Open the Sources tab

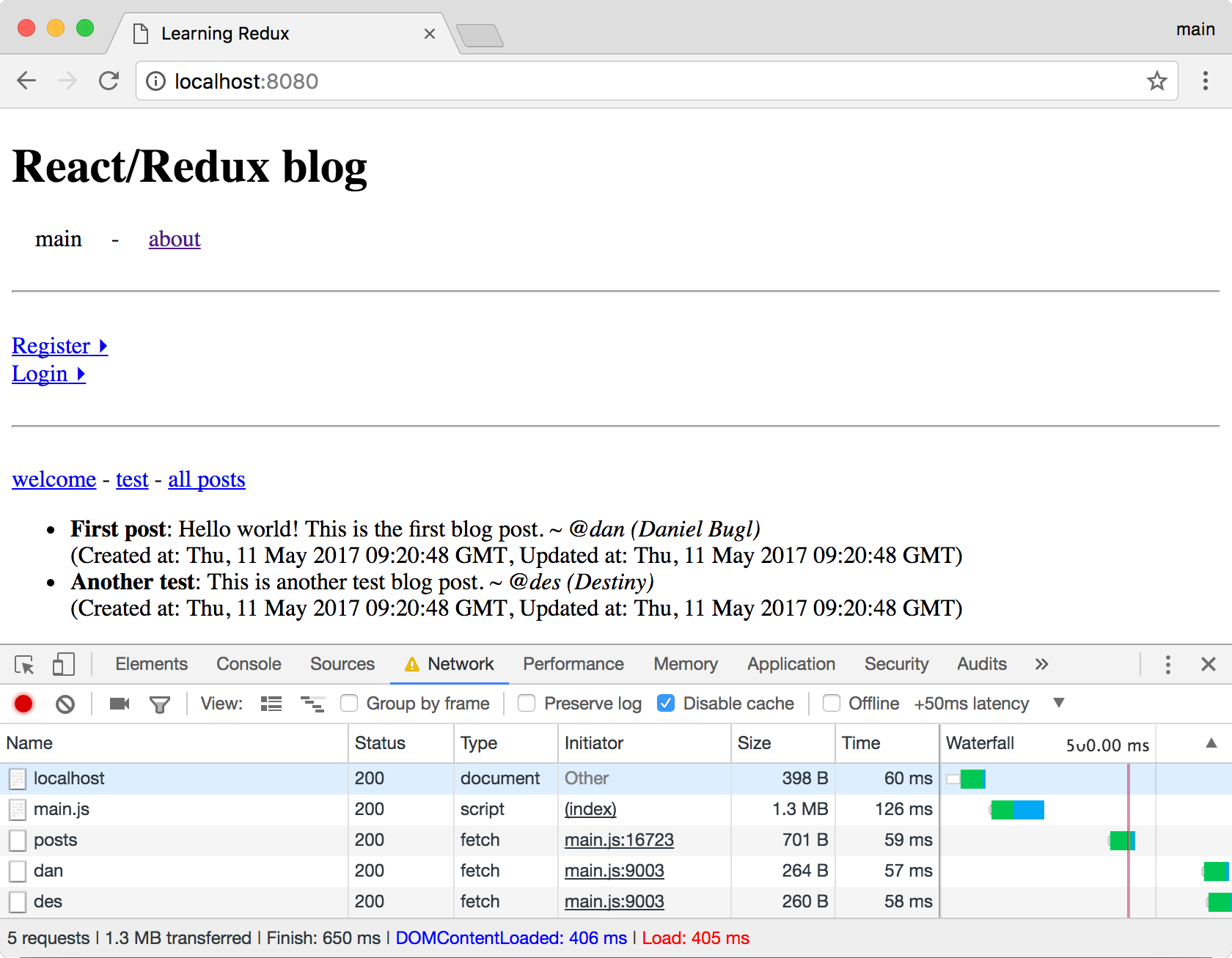[x=342, y=664]
